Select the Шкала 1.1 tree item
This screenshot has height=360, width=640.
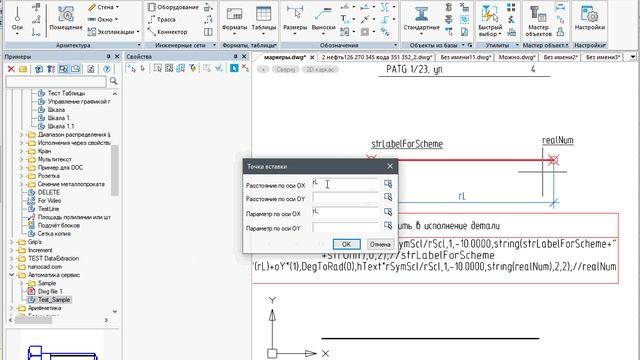pyautogui.click(x=61, y=126)
